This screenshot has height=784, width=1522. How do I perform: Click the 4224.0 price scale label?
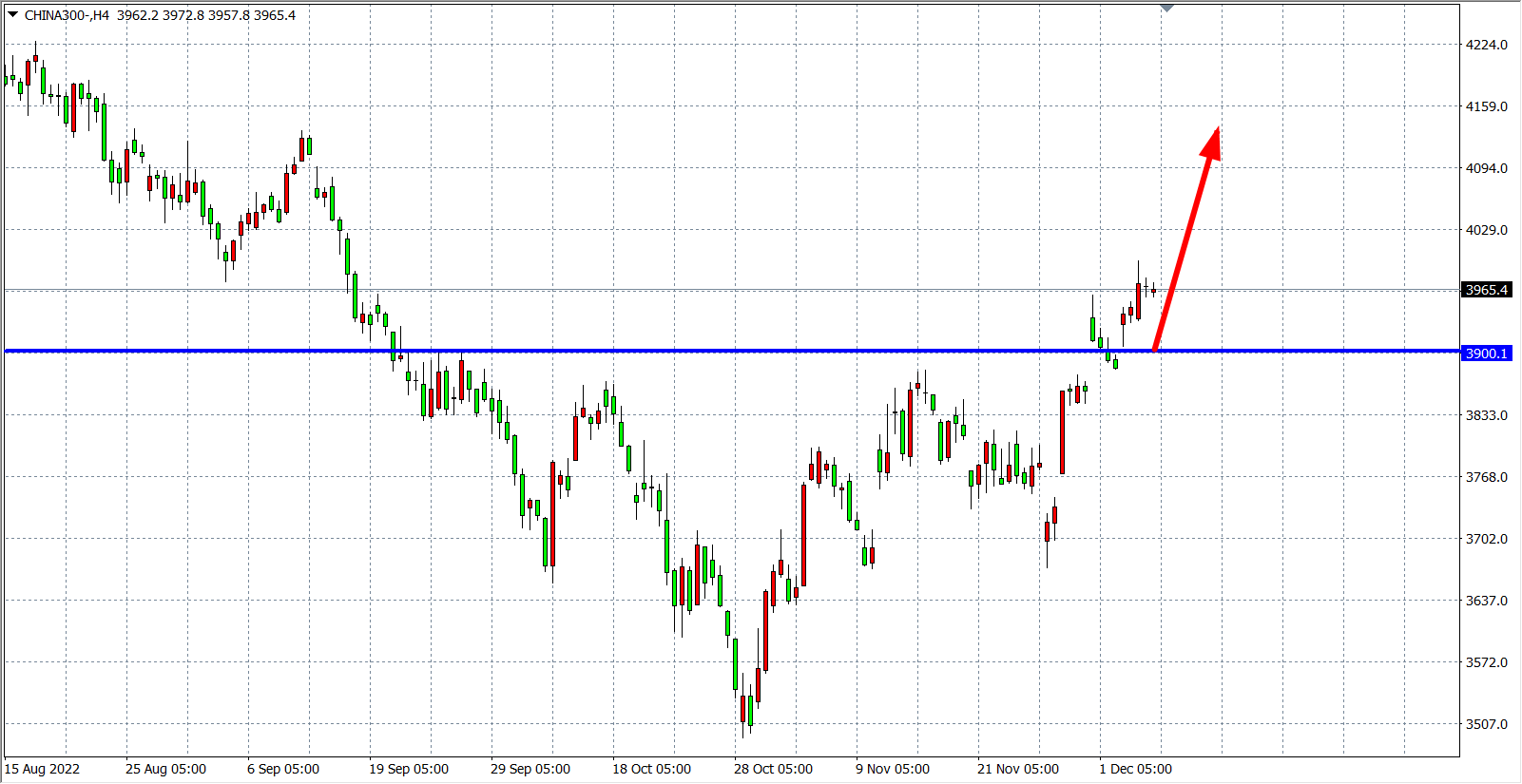(1486, 45)
